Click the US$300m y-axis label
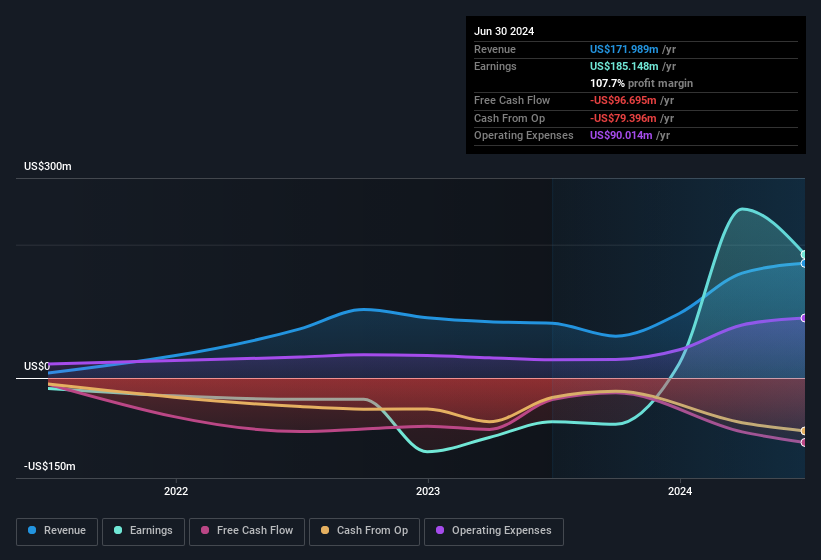 (x=48, y=166)
